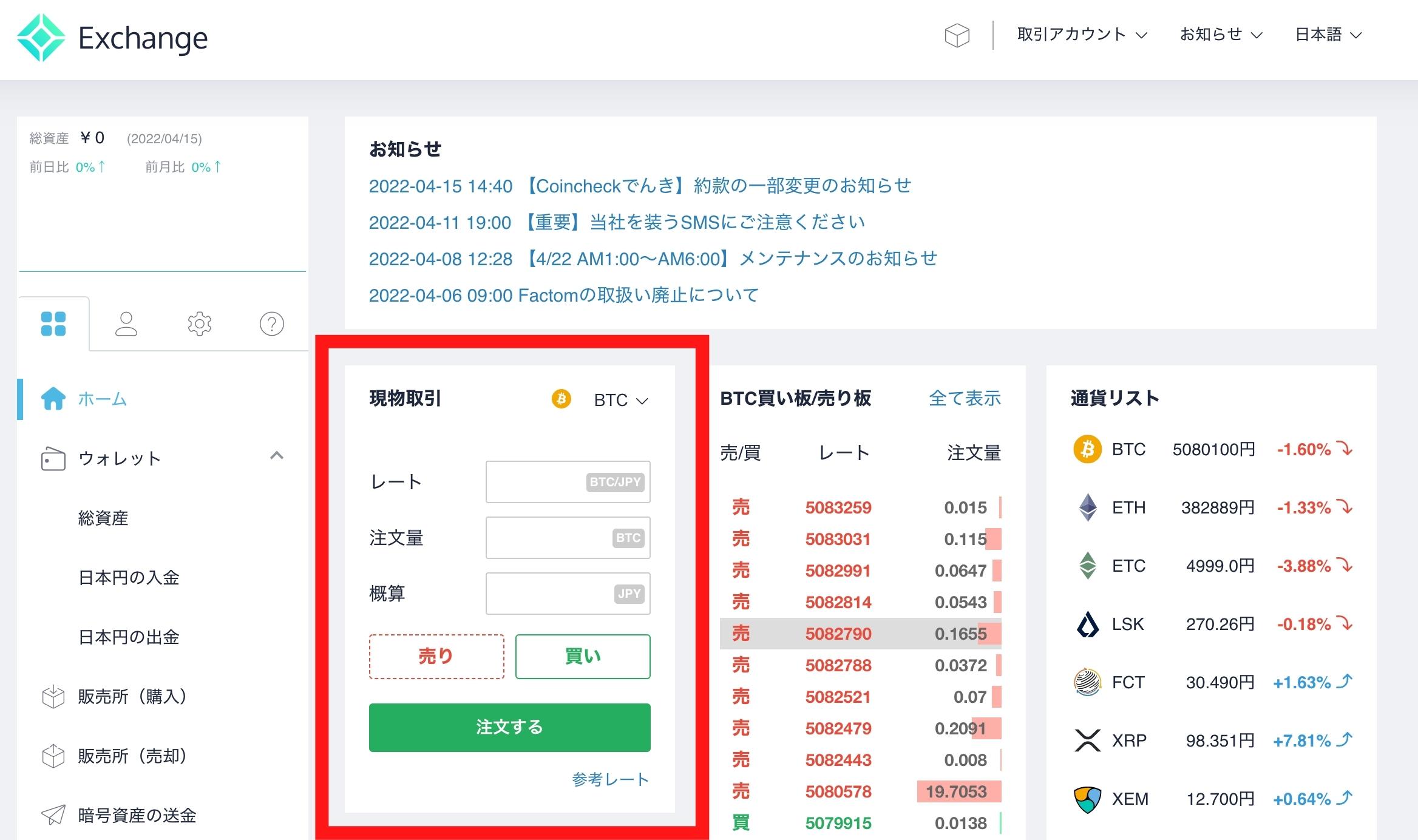
Task: Click the LSK coin icon in 通貨リスト
Action: (x=1087, y=624)
